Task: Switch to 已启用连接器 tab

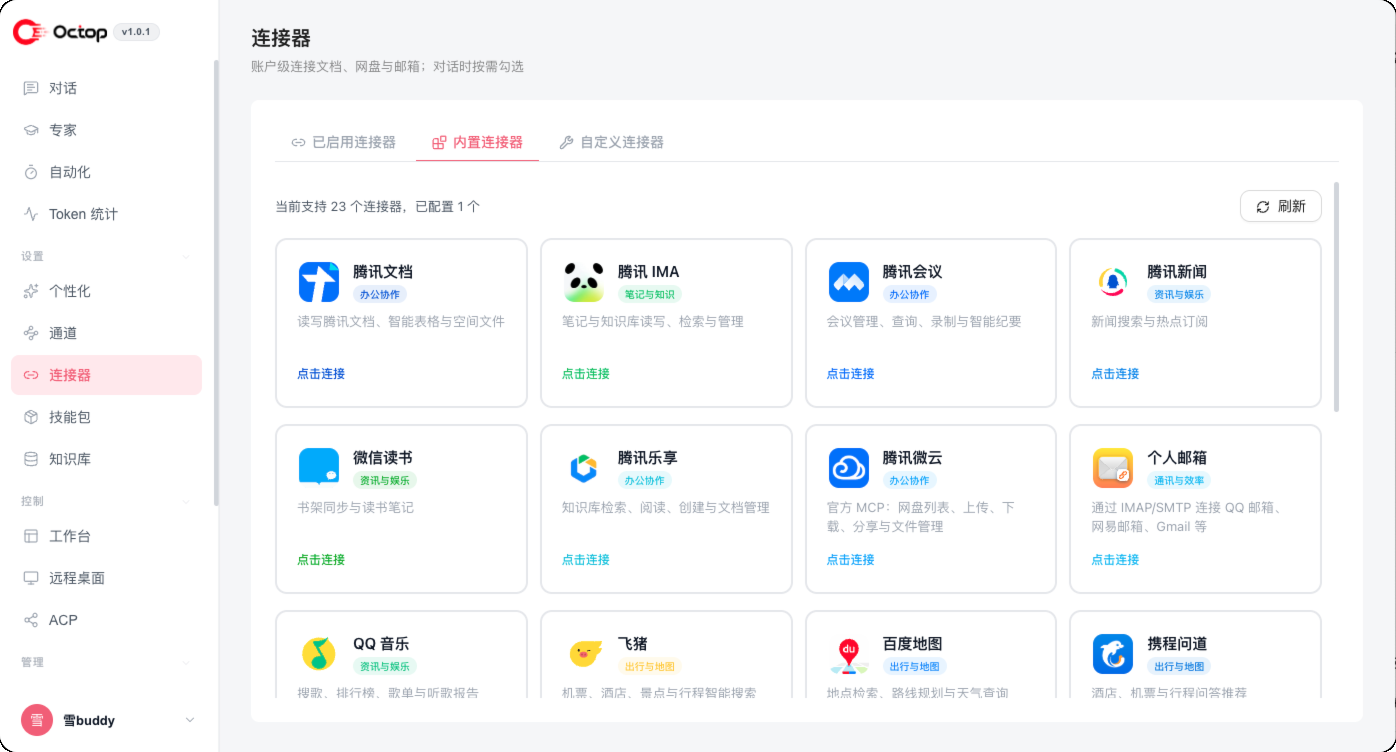Action: point(344,142)
